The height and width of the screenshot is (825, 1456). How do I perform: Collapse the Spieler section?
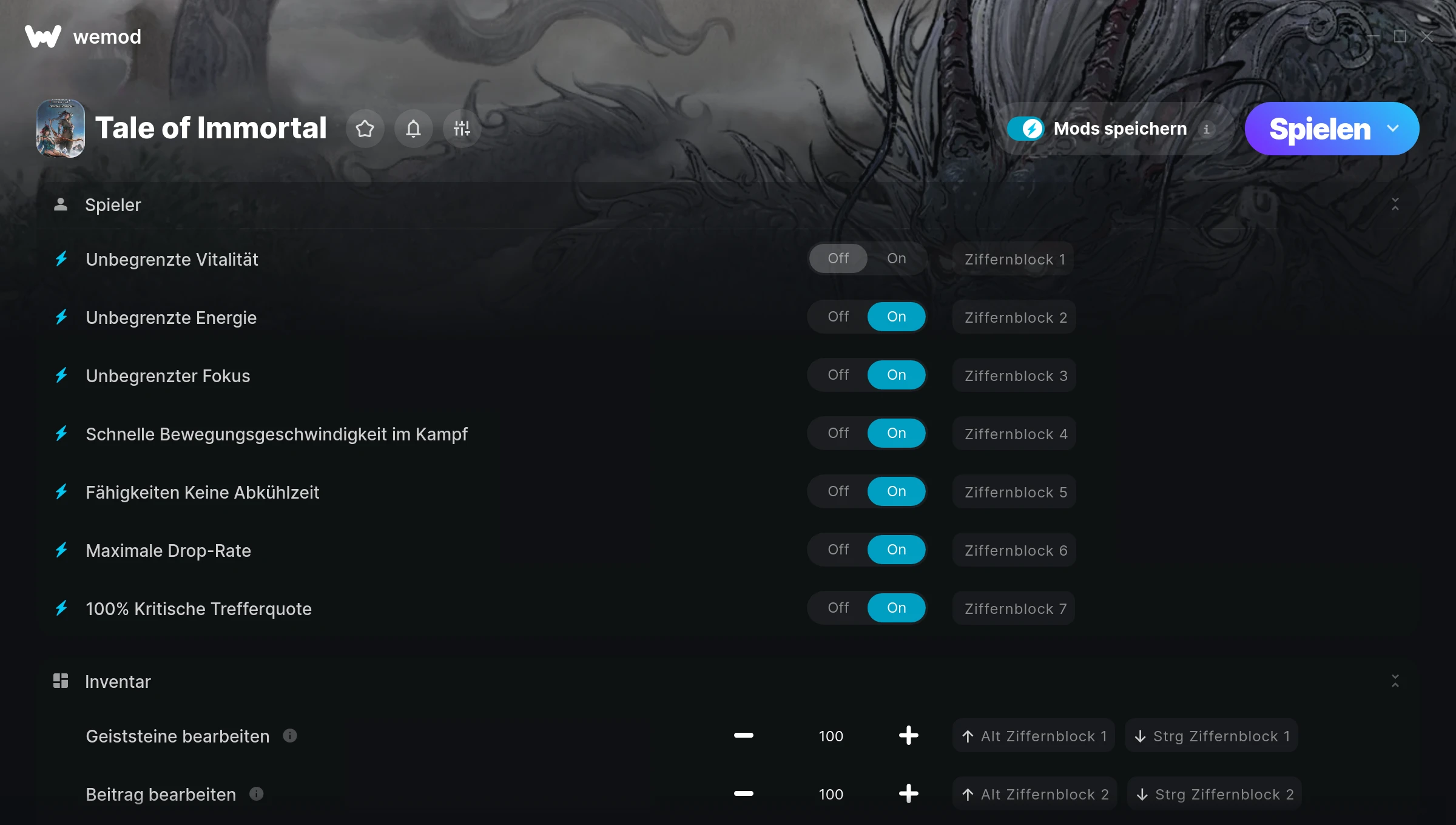tap(1395, 204)
